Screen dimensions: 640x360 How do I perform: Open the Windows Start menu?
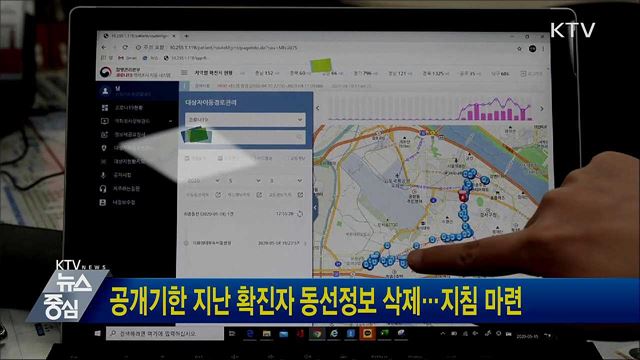coord(97,333)
